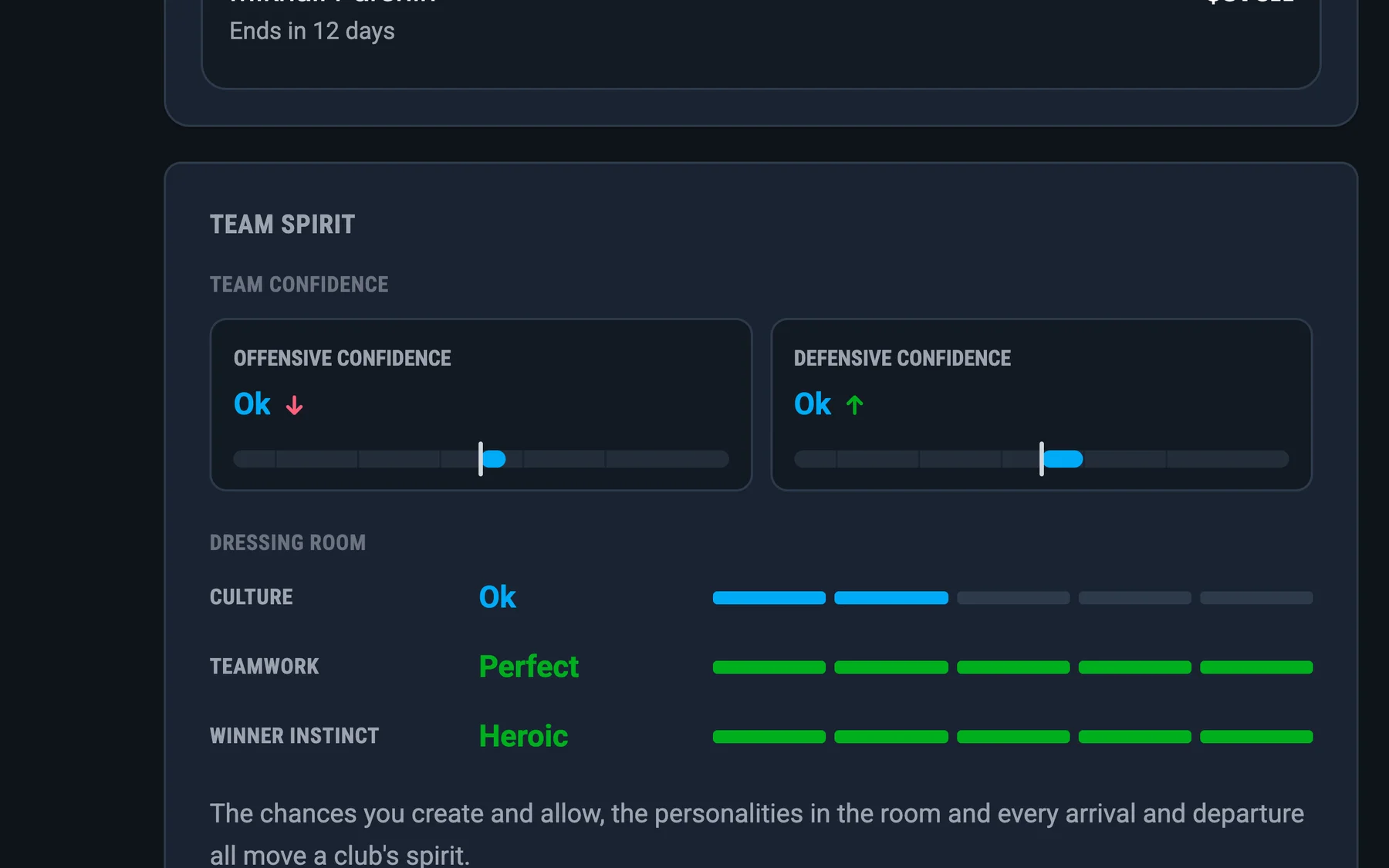Select the Offensive Confidence card heading
Image resolution: width=1389 pixels, height=868 pixels.
tap(342, 358)
